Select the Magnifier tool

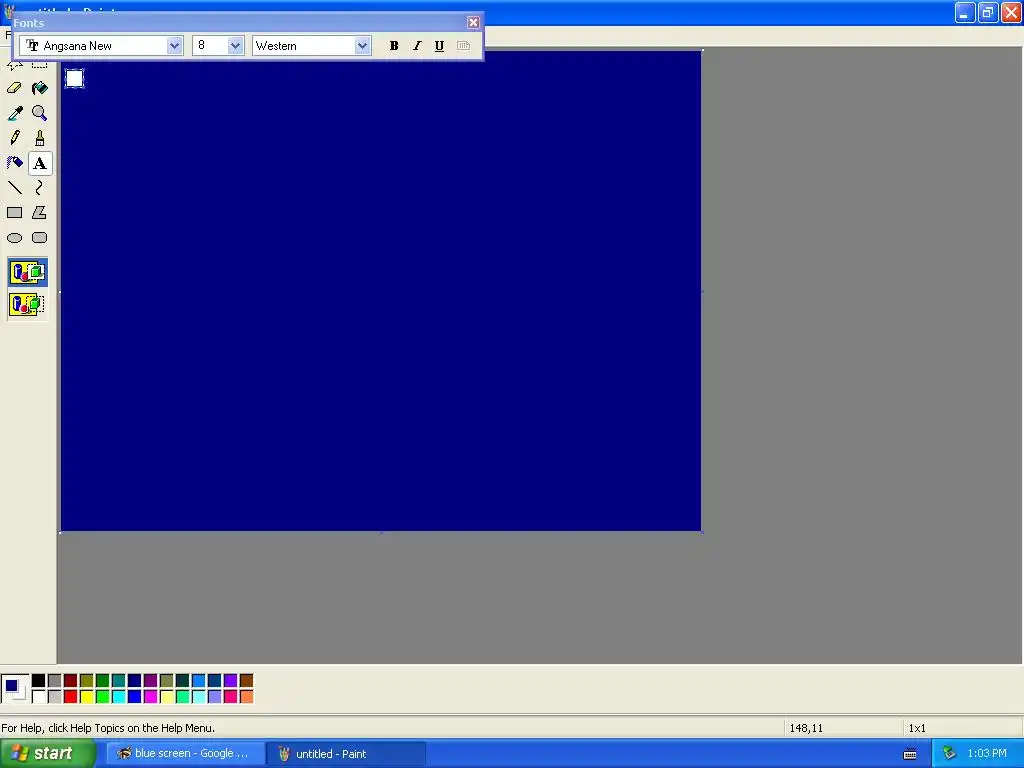[40, 113]
